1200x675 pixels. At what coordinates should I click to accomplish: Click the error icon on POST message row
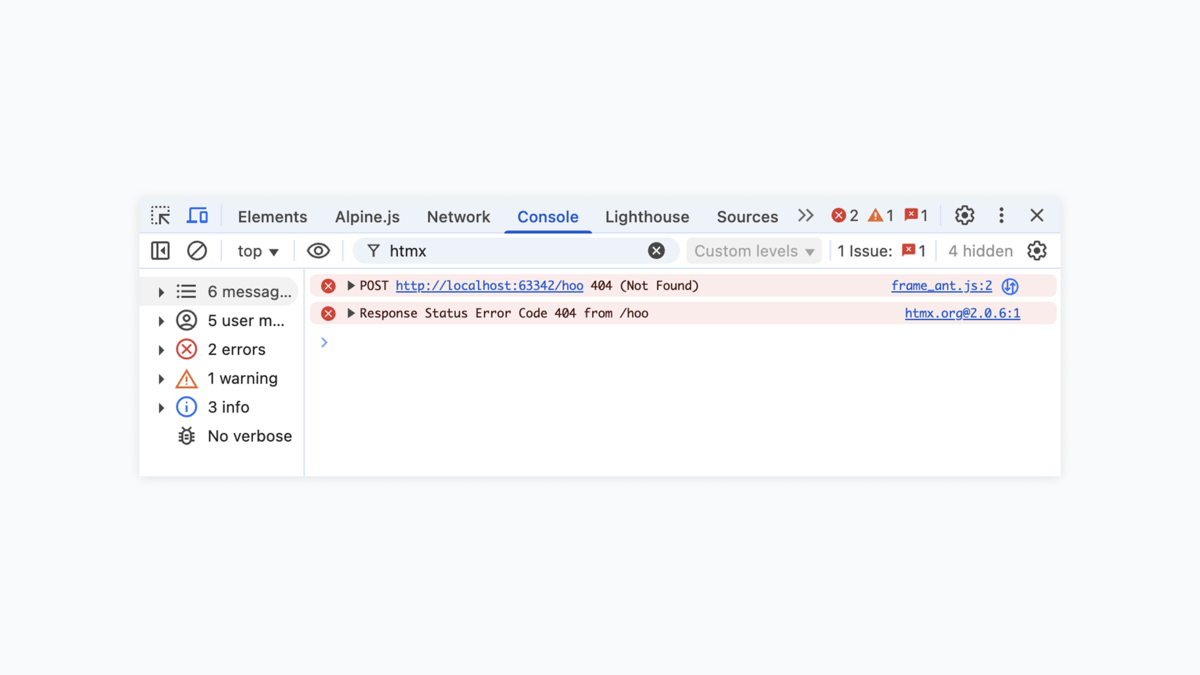point(328,286)
